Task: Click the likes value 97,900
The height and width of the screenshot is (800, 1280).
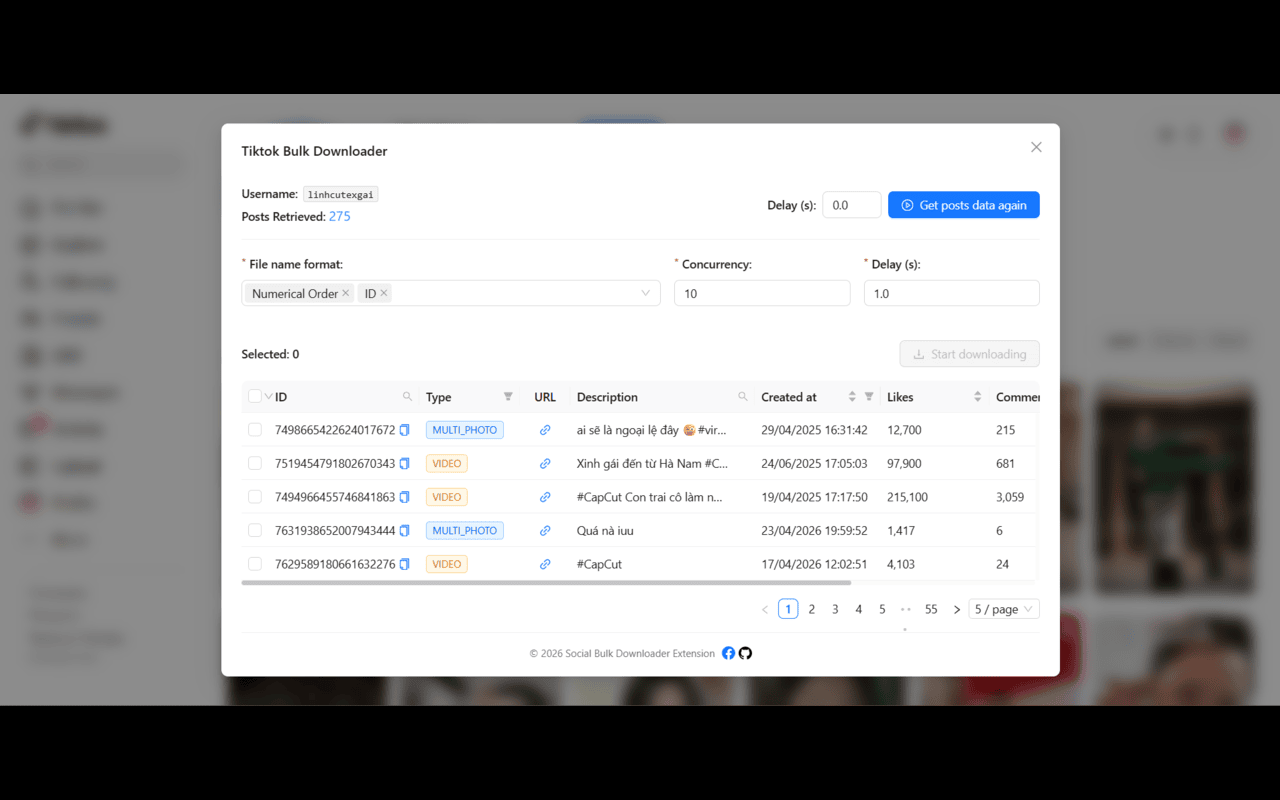Action: point(904,464)
